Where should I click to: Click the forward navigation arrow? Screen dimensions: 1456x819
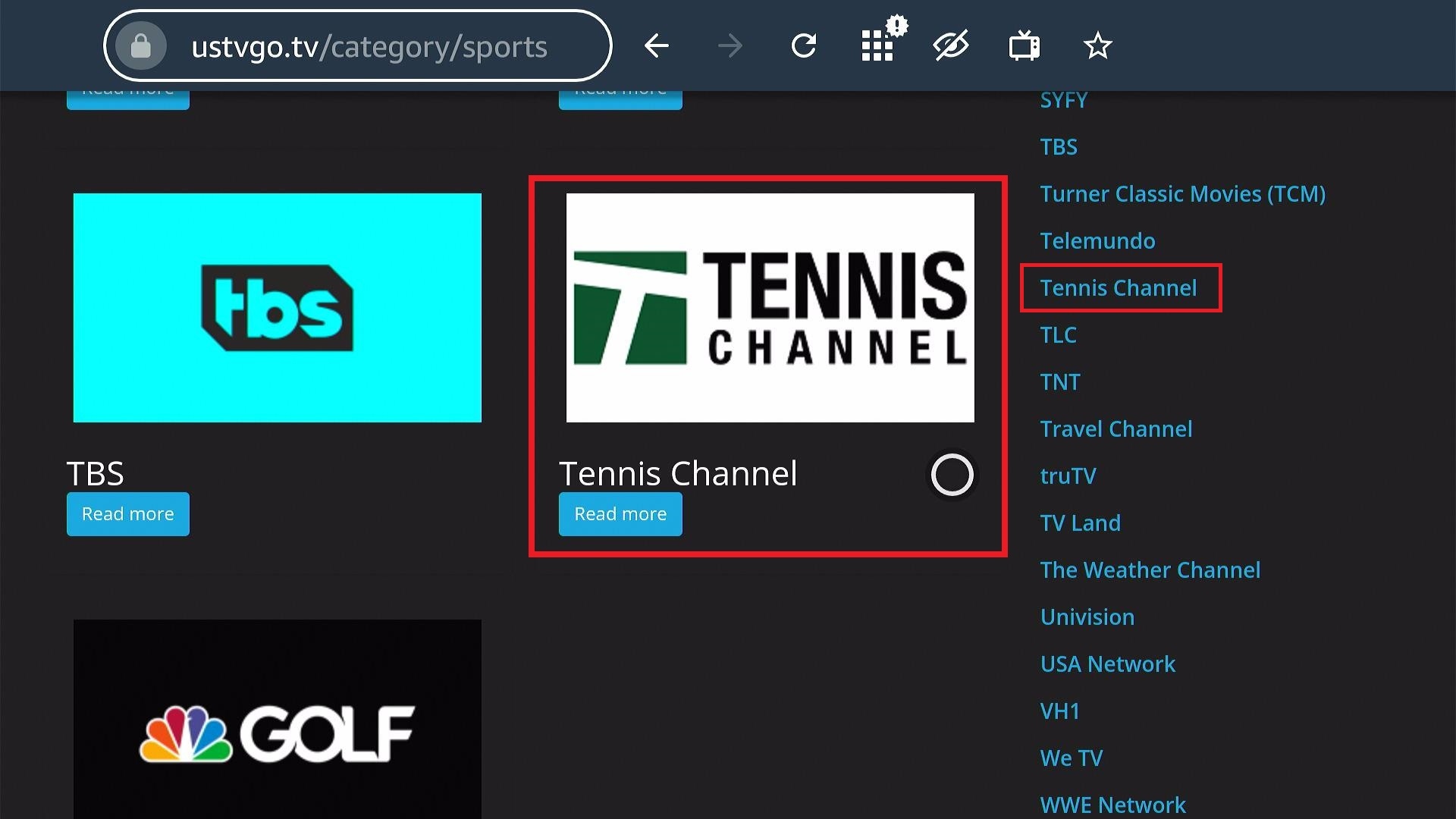point(730,46)
